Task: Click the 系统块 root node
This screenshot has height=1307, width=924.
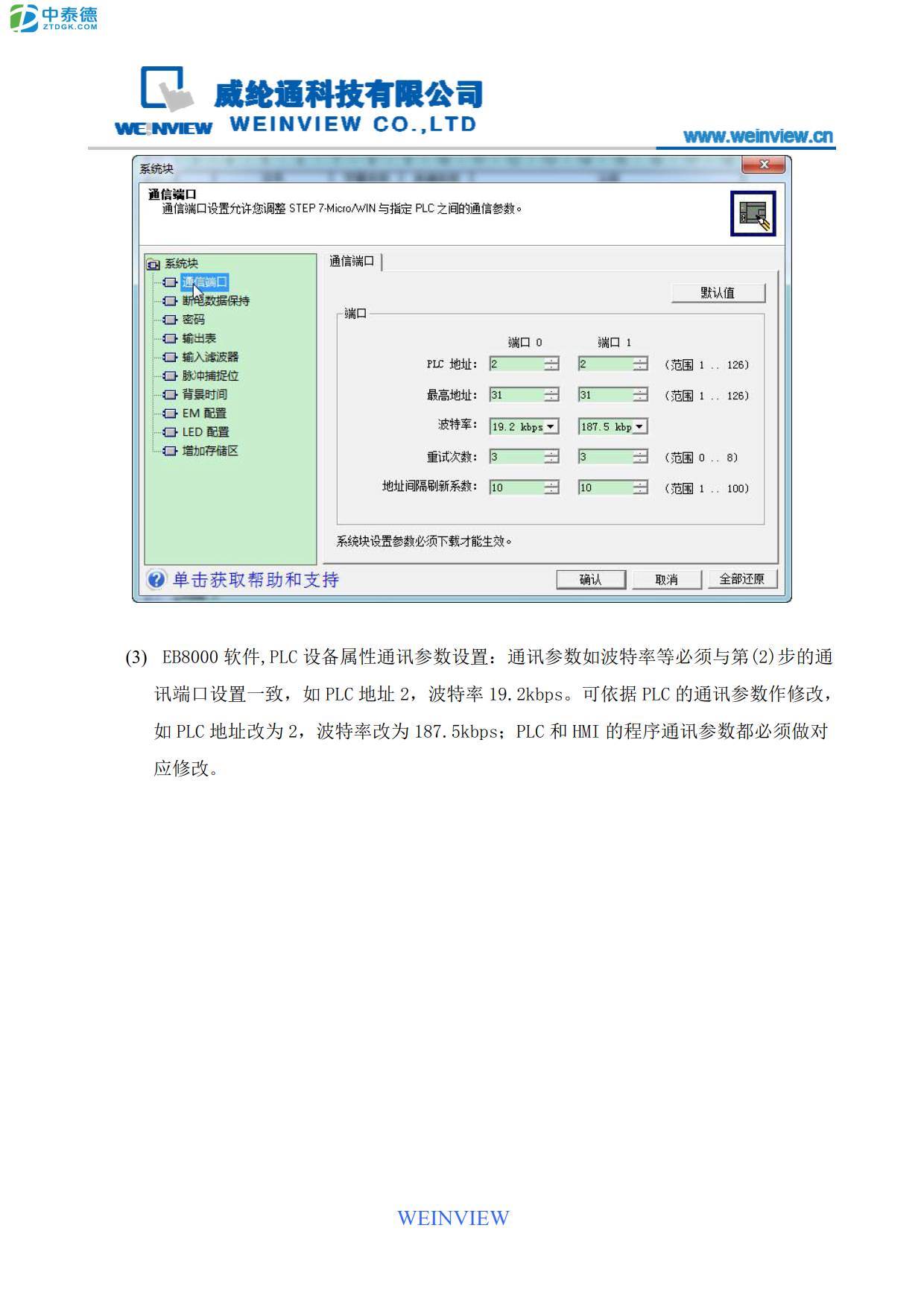Action: coord(181,264)
